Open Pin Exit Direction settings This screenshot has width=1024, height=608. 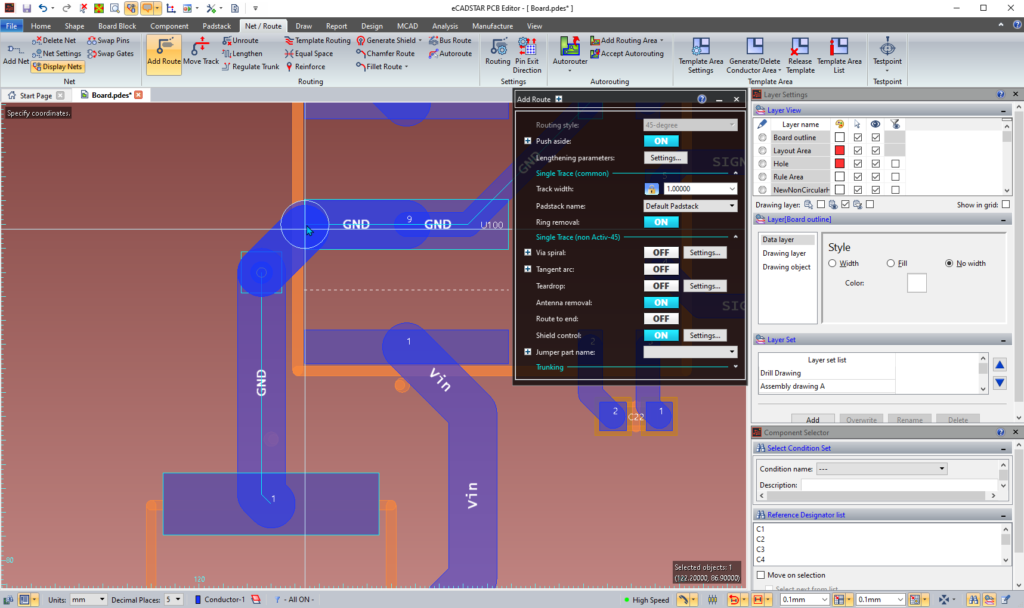pos(527,55)
